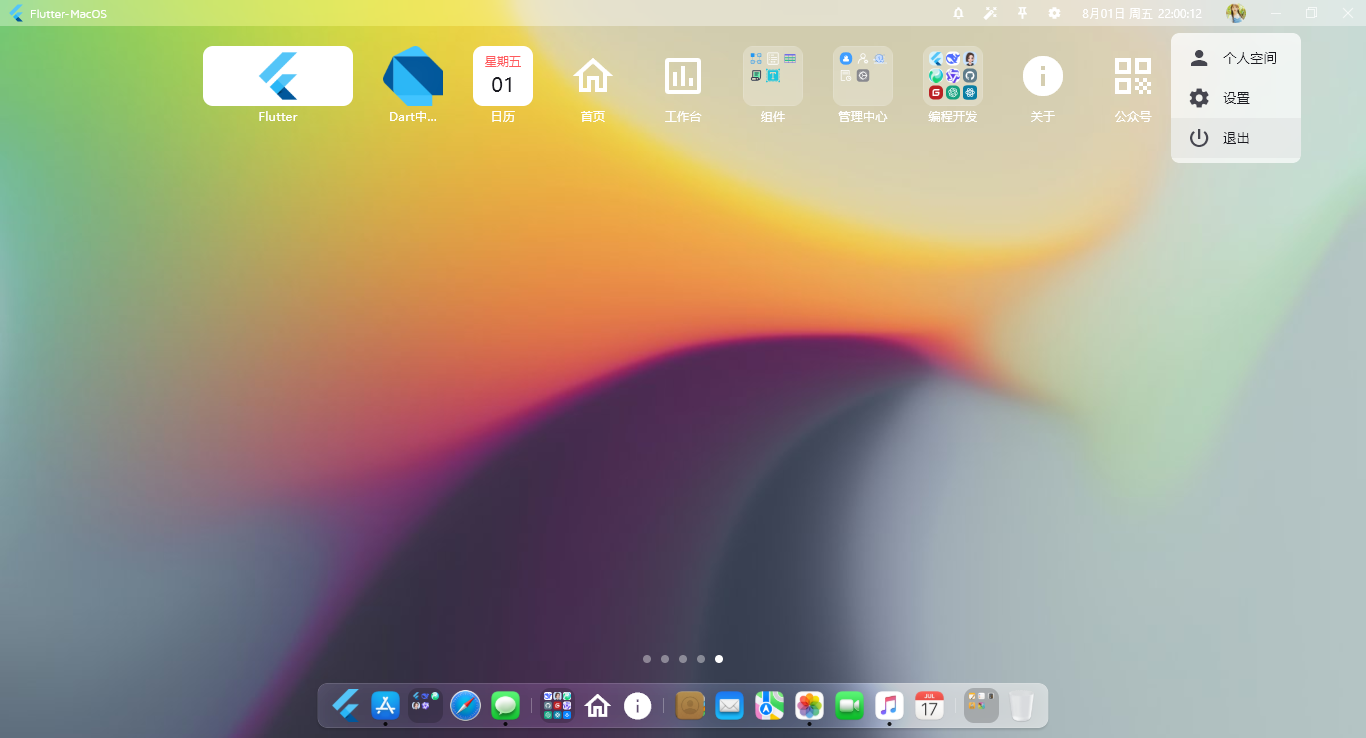Open the 首页 home desktop icon
Screen dimensions: 1366x738
[x=593, y=76]
